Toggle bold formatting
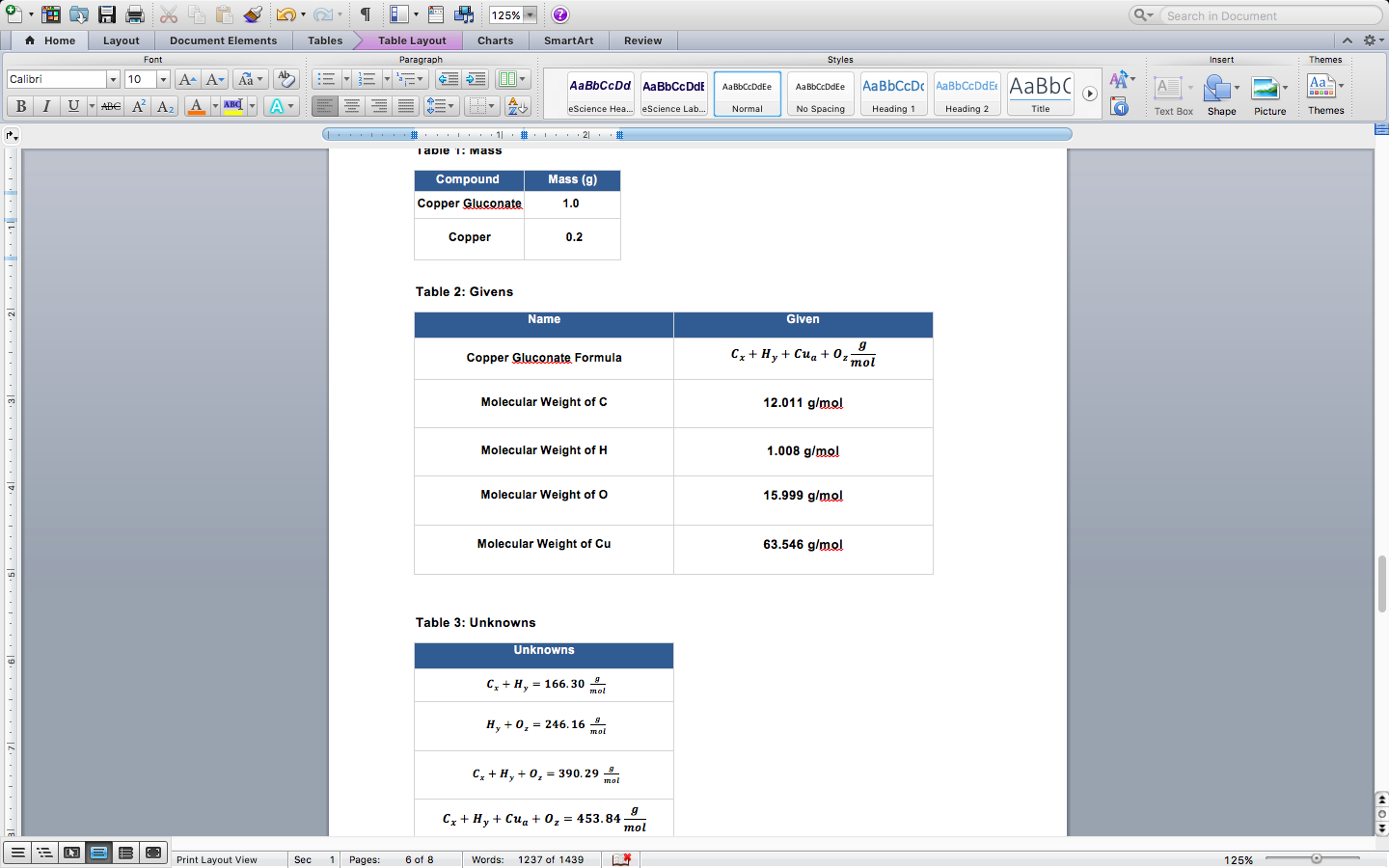The image size is (1389, 868). [x=19, y=106]
